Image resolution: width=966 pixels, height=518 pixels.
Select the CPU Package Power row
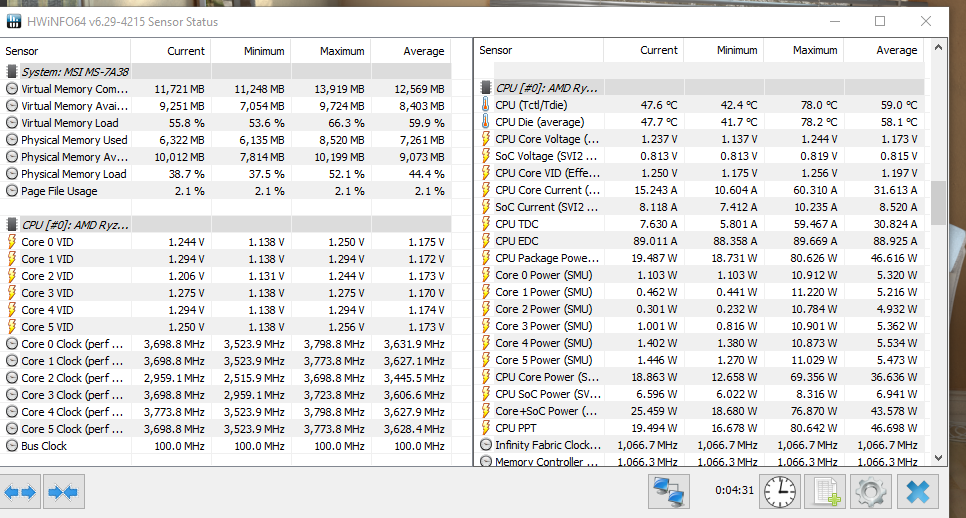click(x=700, y=257)
